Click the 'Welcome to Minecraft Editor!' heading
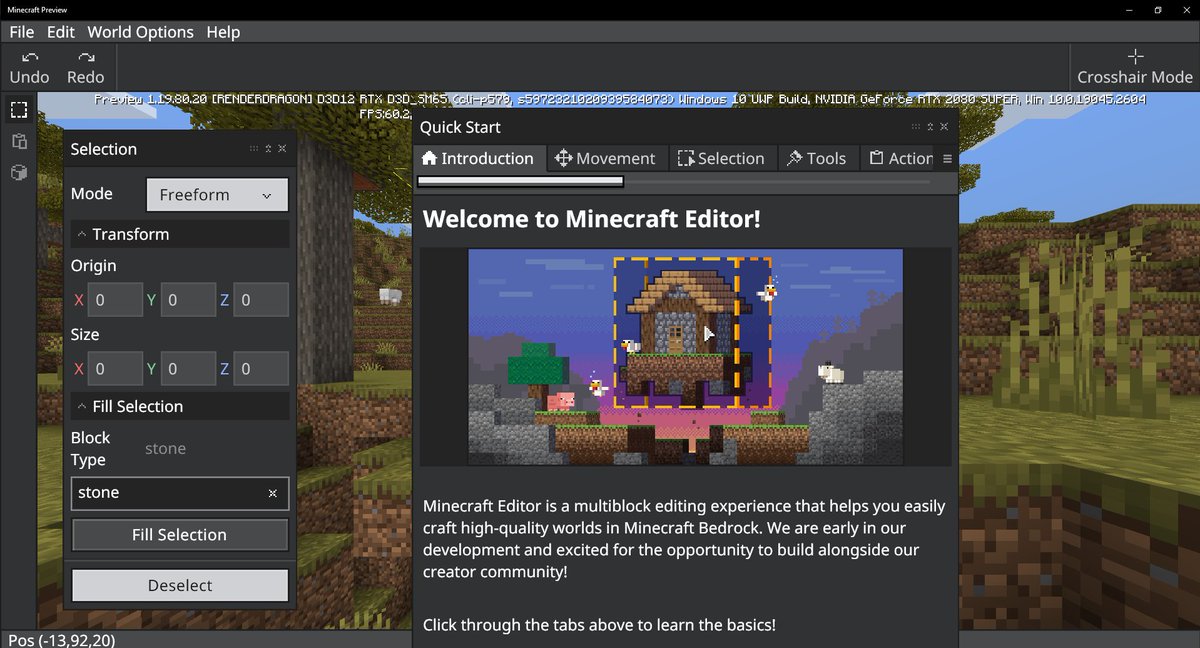The width and height of the screenshot is (1200, 648). pyautogui.click(x=592, y=218)
